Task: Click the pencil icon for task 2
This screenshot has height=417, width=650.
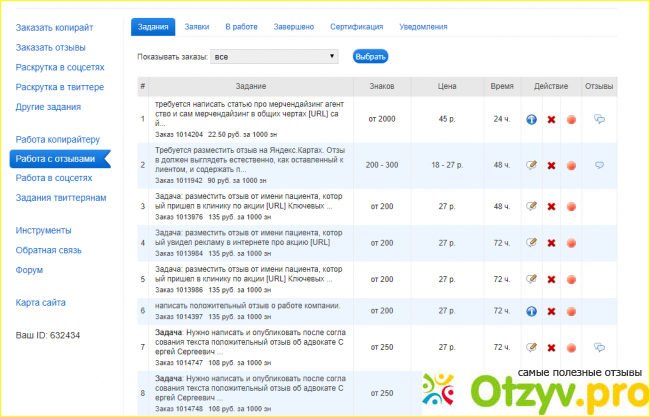Action: coord(532,163)
